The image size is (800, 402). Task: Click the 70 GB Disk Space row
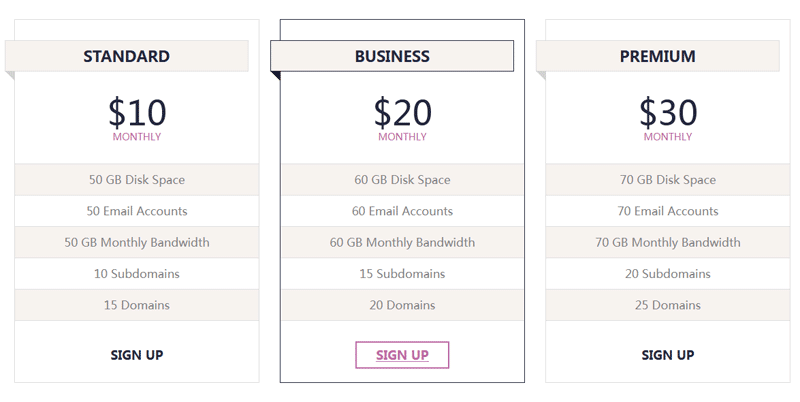[x=667, y=180]
